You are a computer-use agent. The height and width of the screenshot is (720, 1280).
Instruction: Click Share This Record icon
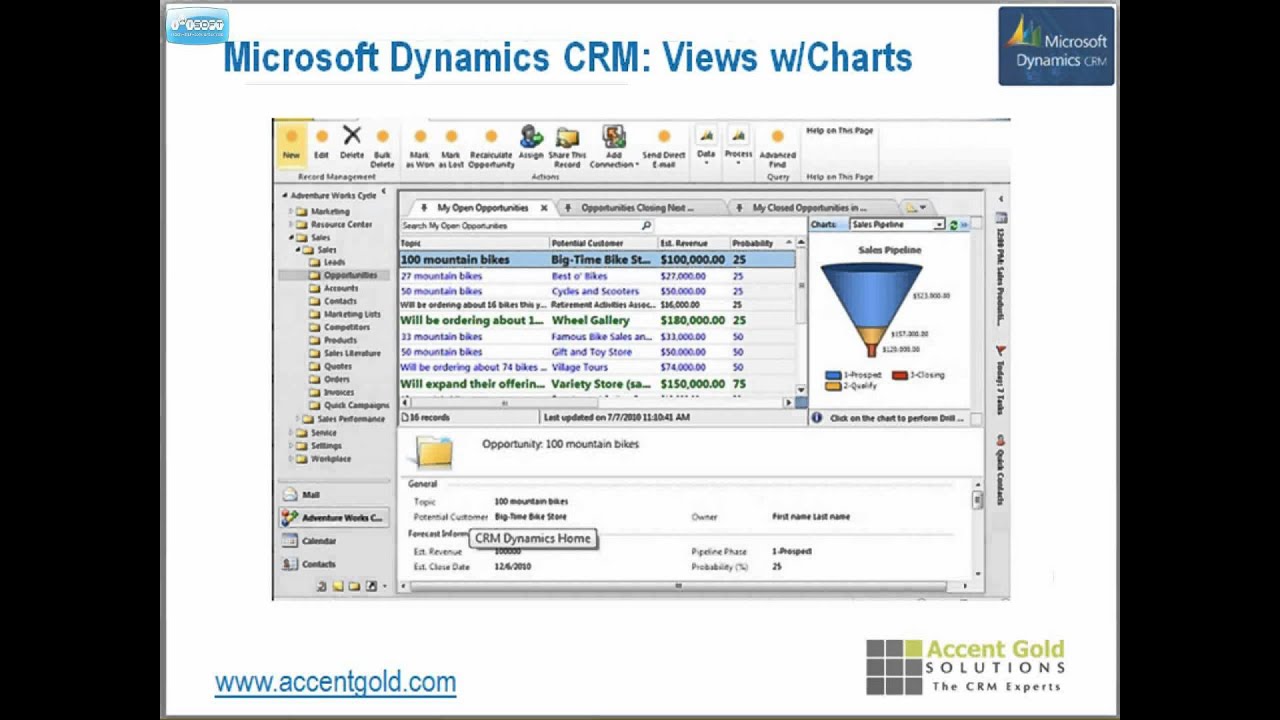tap(567, 136)
